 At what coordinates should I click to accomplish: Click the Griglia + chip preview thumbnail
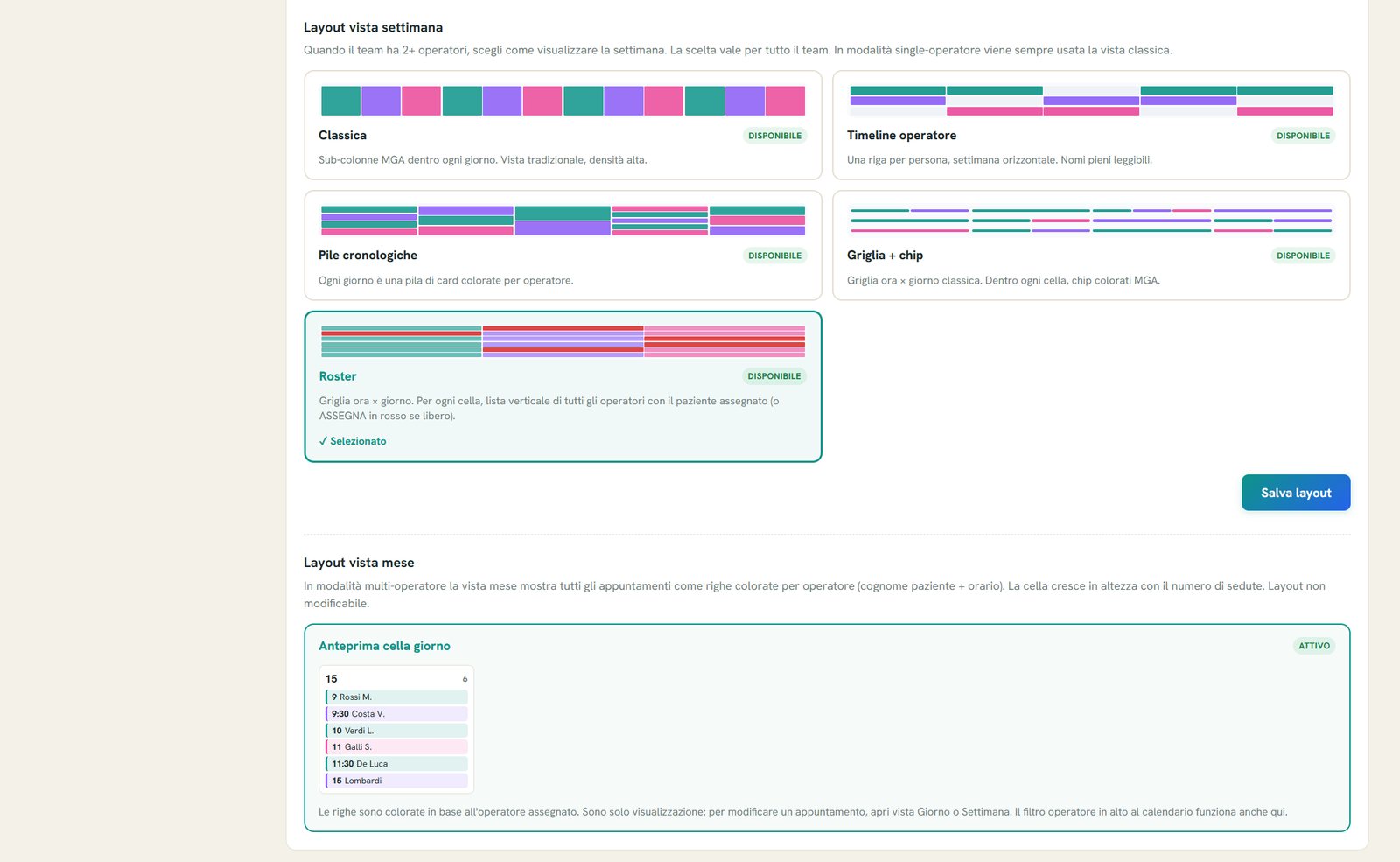(1091, 221)
